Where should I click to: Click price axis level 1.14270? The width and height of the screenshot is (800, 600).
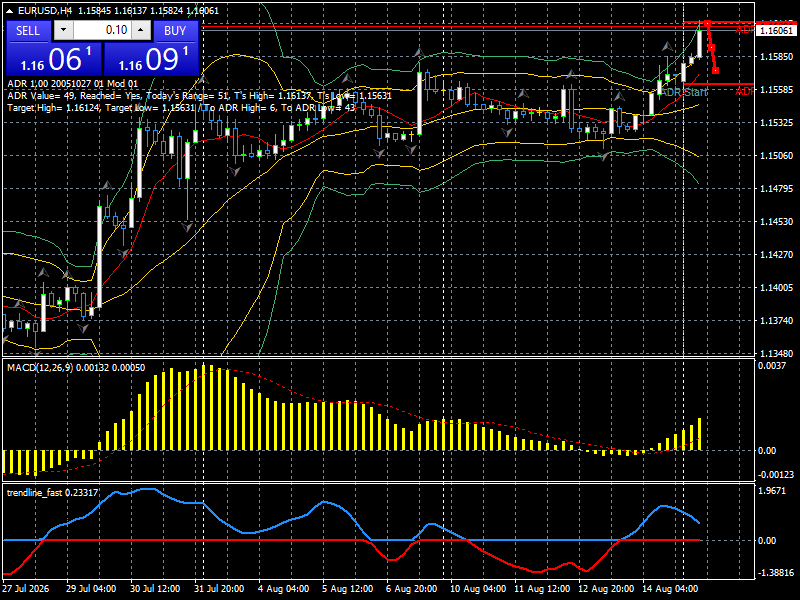pyautogui.click(x=777, y=255)
